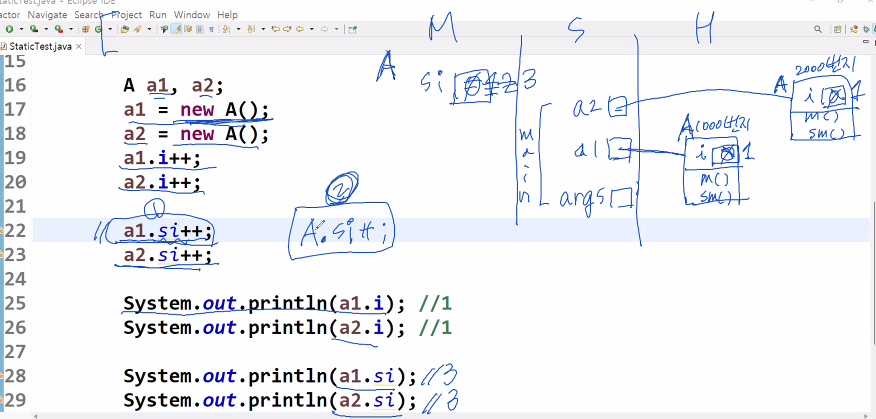Click the warning marker on line 29
This screenshot has width=876, height=419.
[x=2, y=400]
